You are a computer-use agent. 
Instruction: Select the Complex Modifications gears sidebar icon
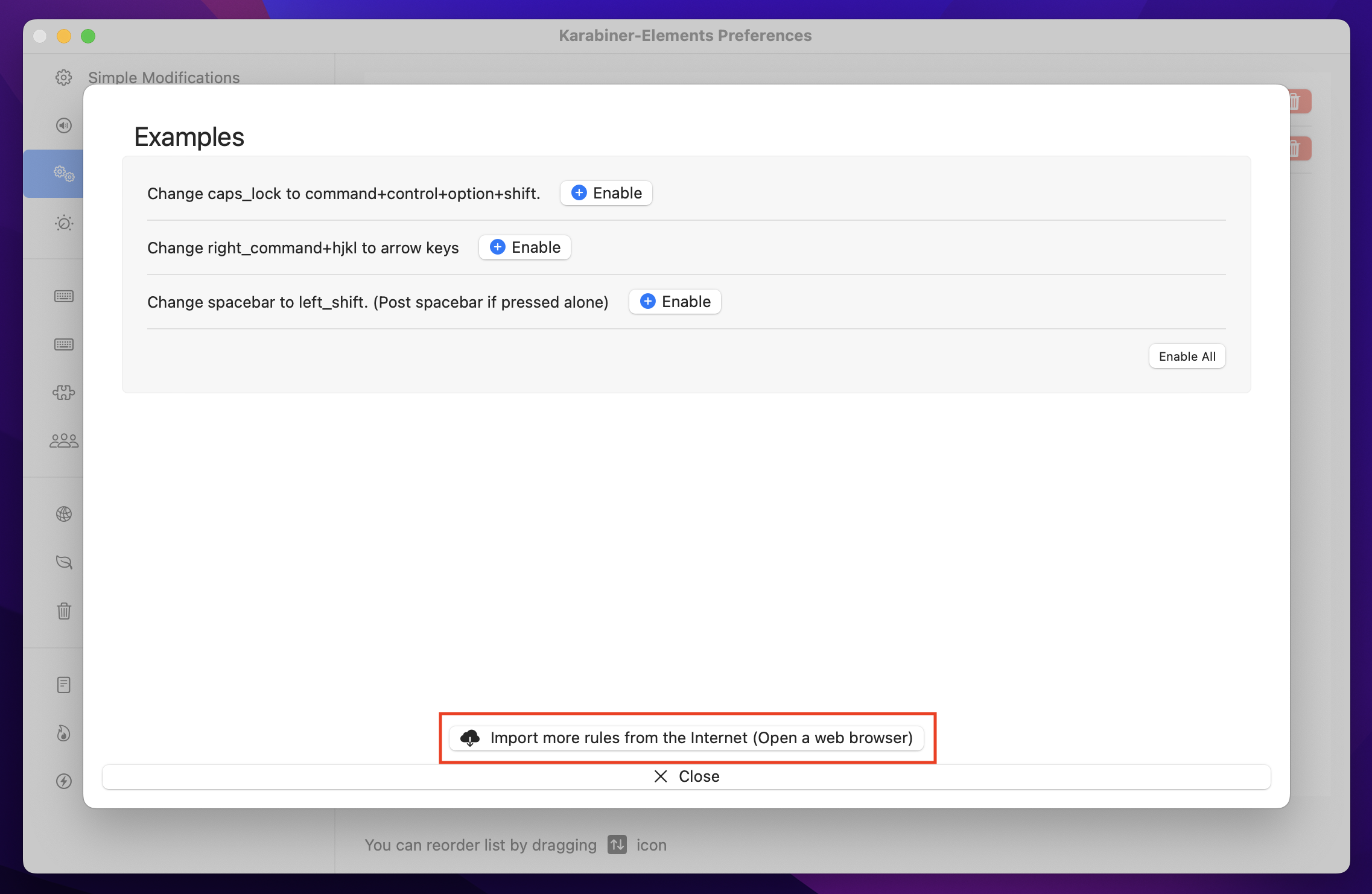(x=63, y=174)
